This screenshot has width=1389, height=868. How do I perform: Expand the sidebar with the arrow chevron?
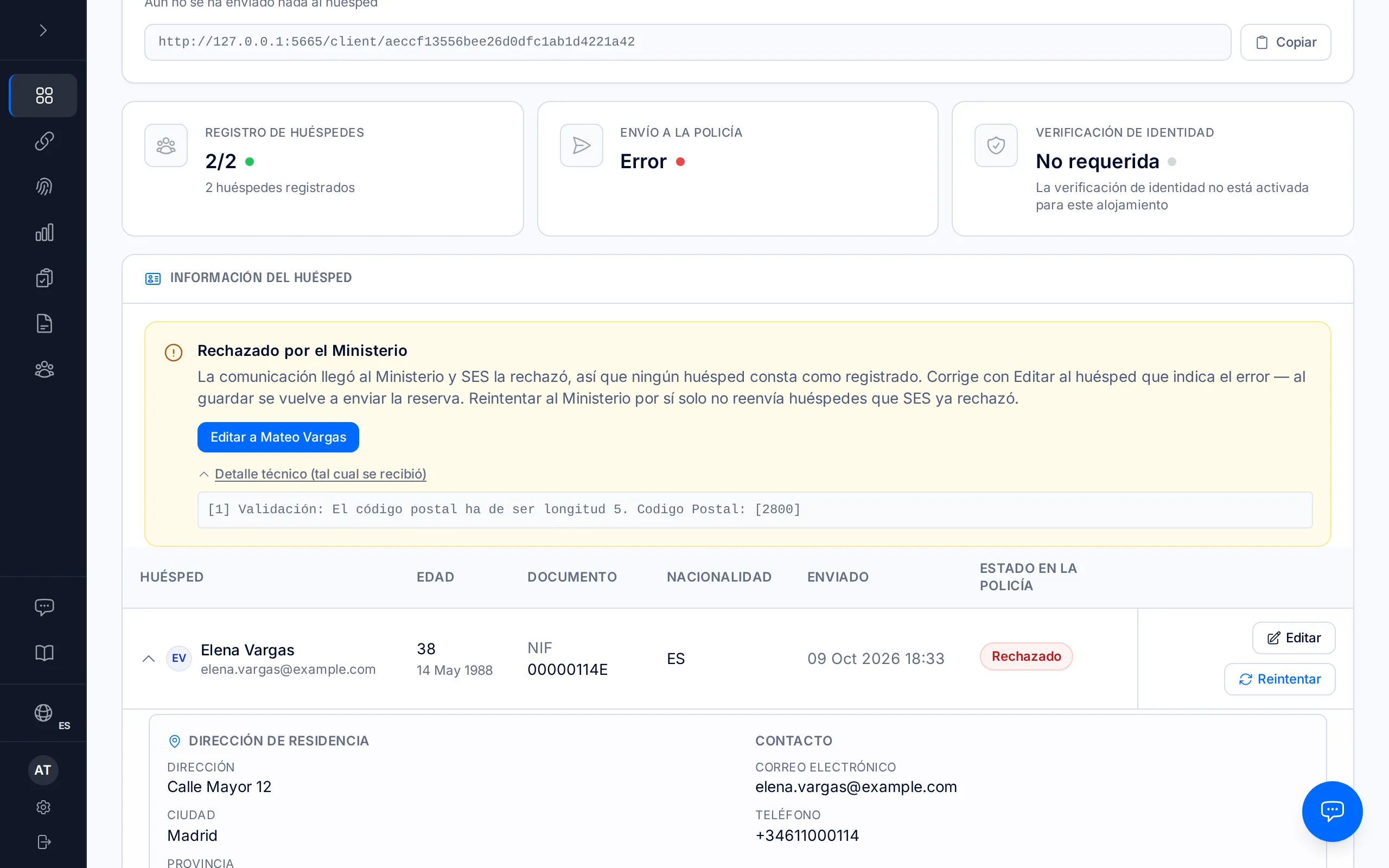(43, 30)
